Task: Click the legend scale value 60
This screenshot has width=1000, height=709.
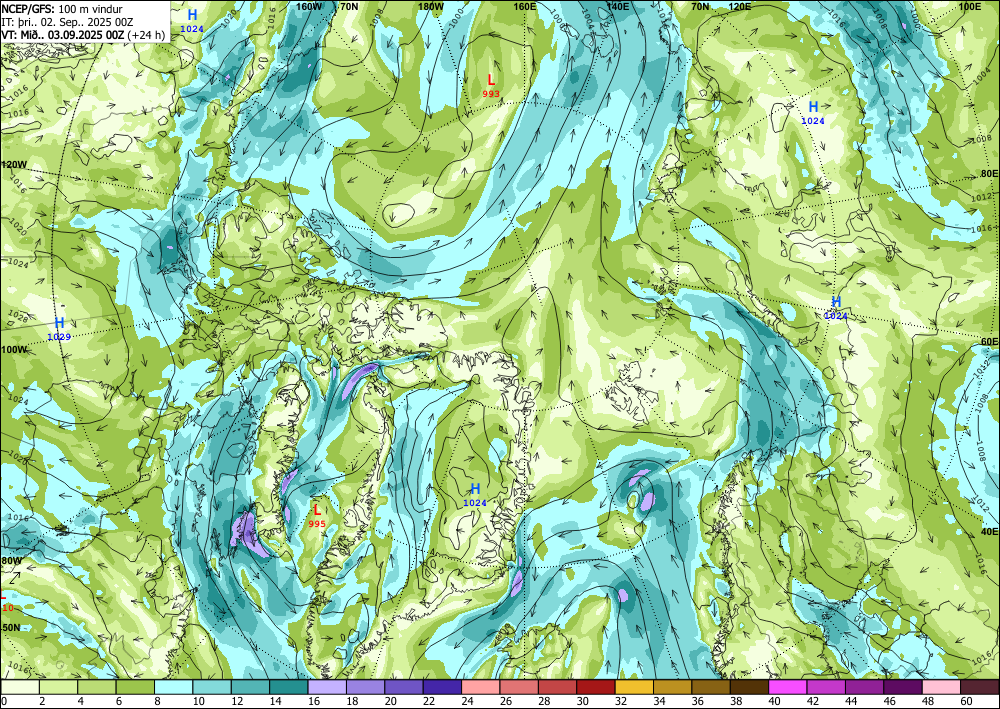Action: [x=964, y=701]
